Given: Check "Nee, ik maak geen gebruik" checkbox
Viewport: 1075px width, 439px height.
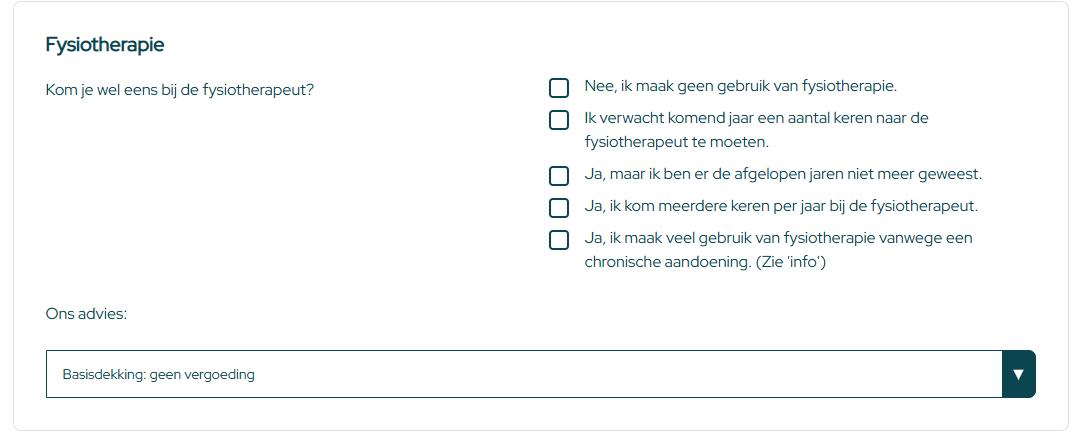Looking at the screenshot, I should click(559, 88).
